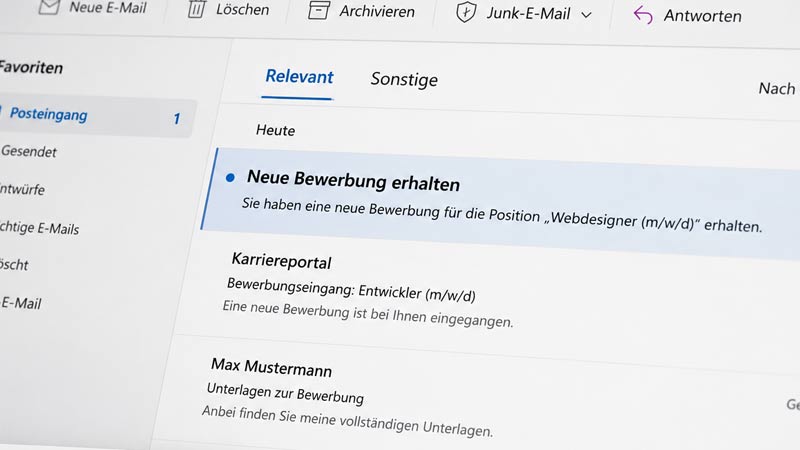The width and height of the screenshot is (800, 450).
Task: Click the Neue E-Mail envelope icon
Action: pos(49,7)
